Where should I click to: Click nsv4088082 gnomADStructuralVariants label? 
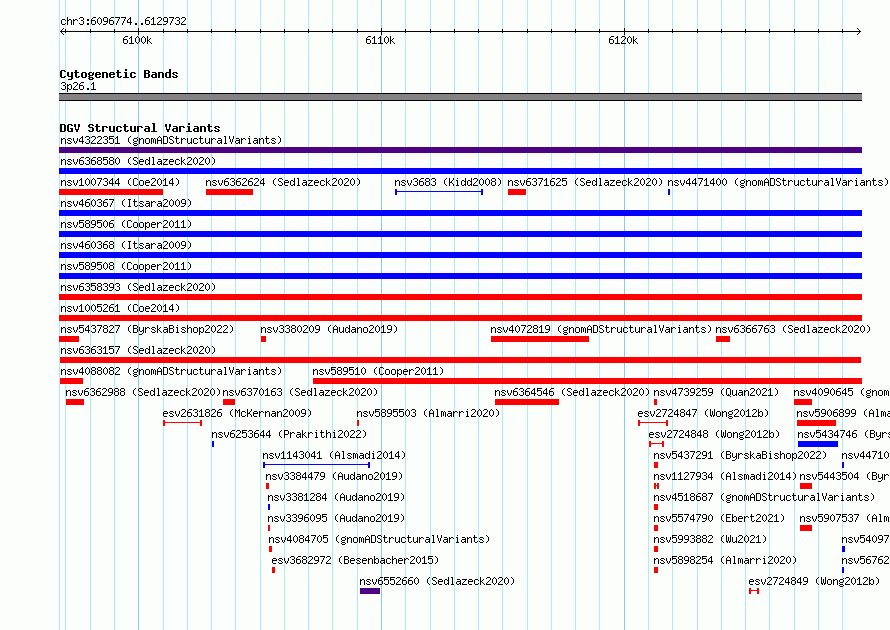pyautogui.click(x=171, y=371)
